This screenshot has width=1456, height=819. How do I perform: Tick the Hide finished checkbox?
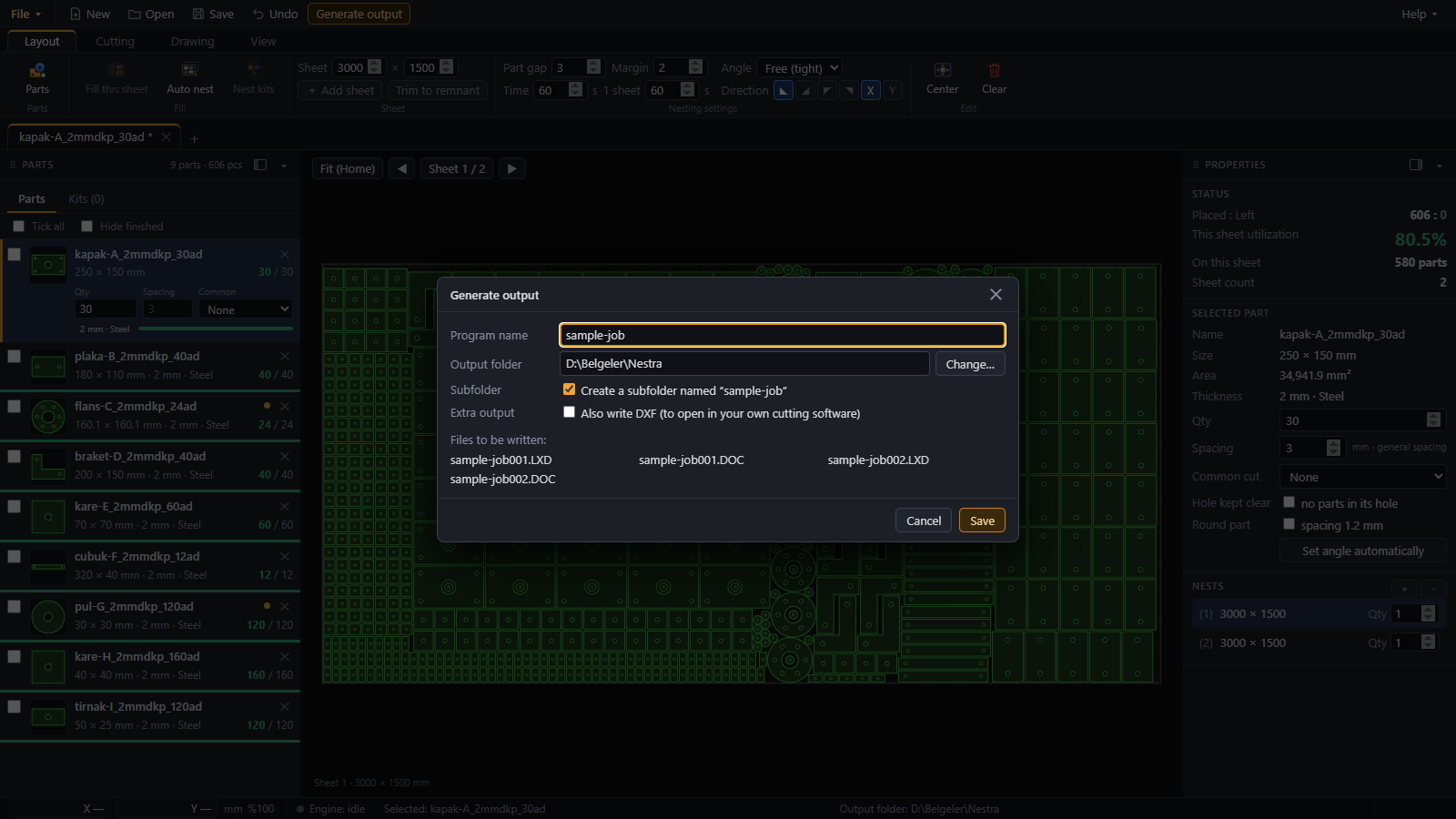pos(87,227)
